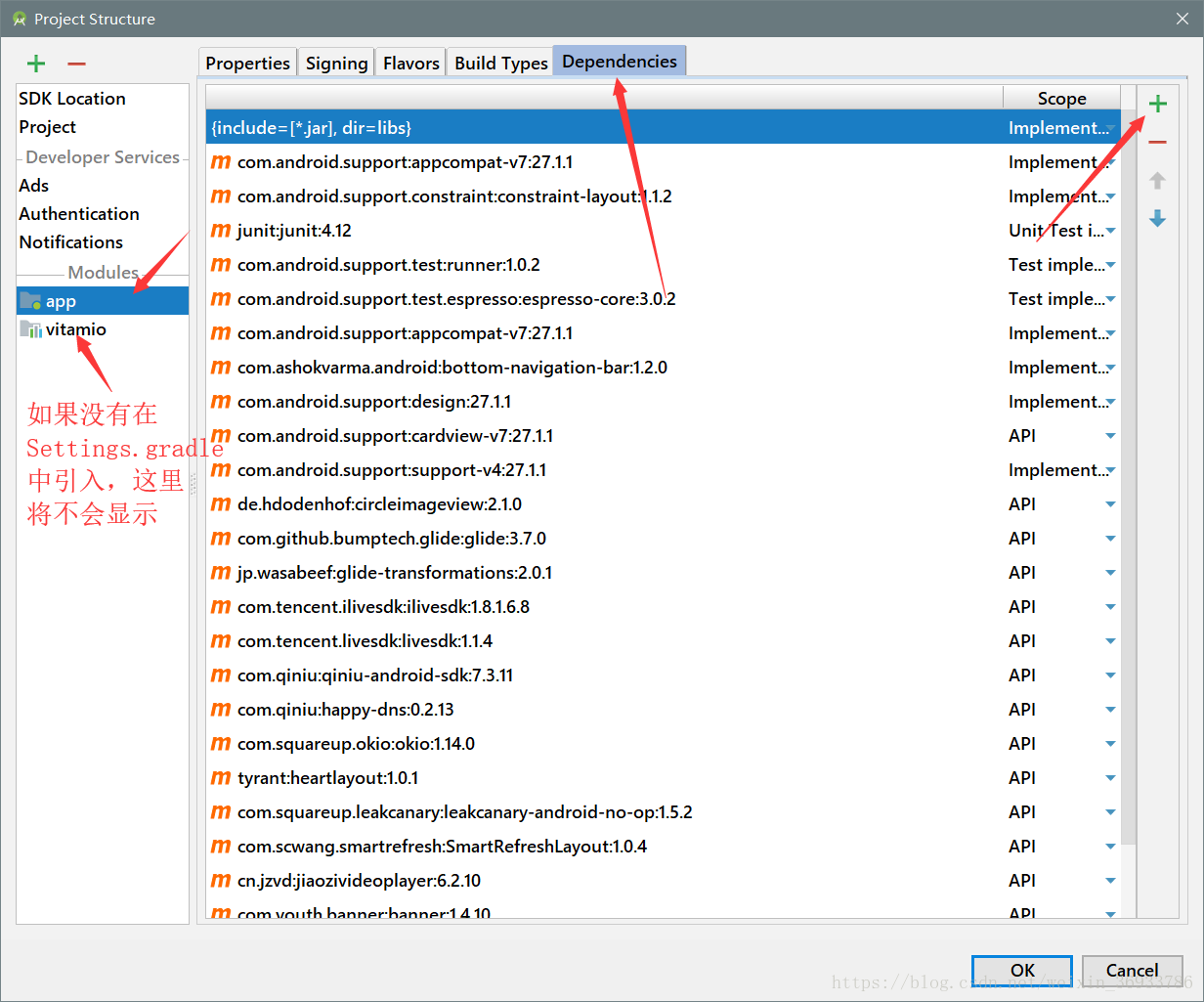Click the SmartRefreshLayout Maven library icon
The width and height of the screenshot is (1204, 1002).
pos(221,847)
